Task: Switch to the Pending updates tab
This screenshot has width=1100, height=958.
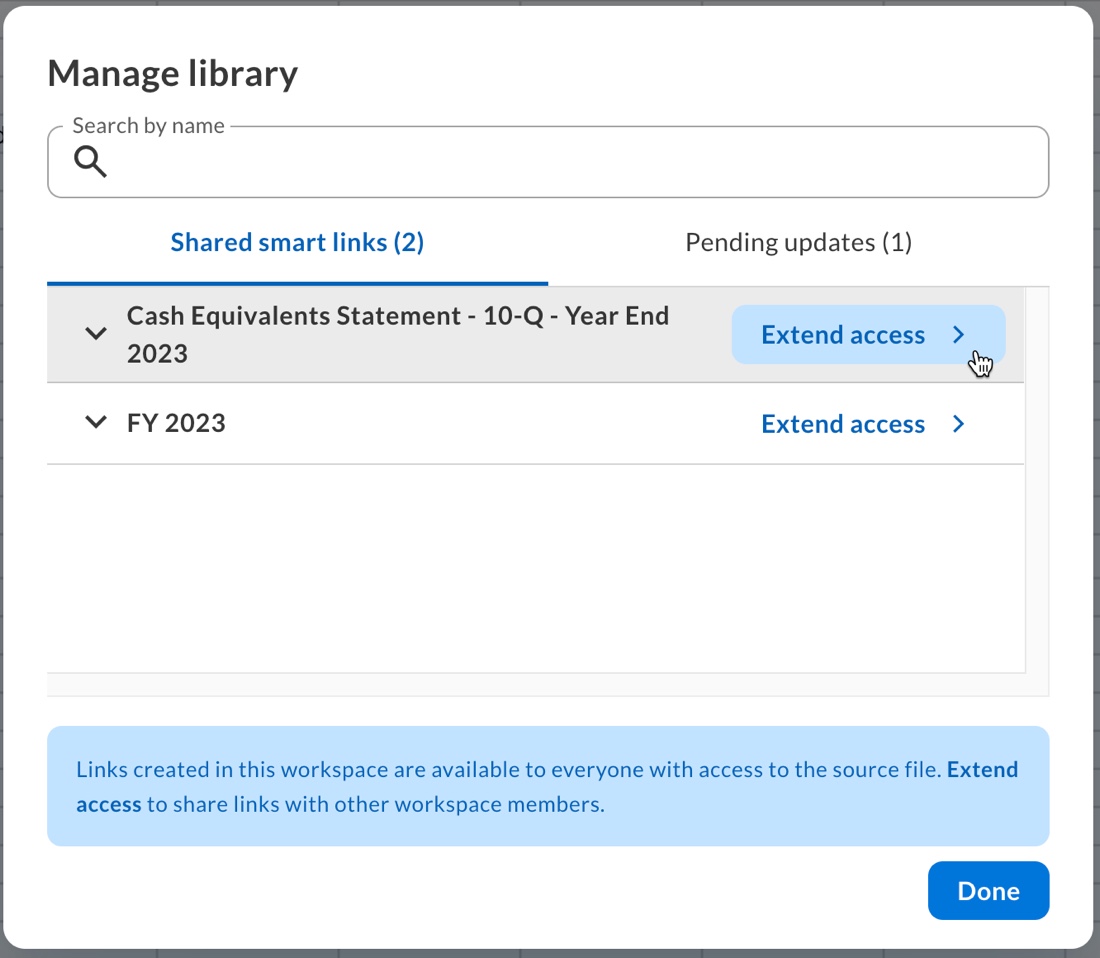Action: click(797, 242)
